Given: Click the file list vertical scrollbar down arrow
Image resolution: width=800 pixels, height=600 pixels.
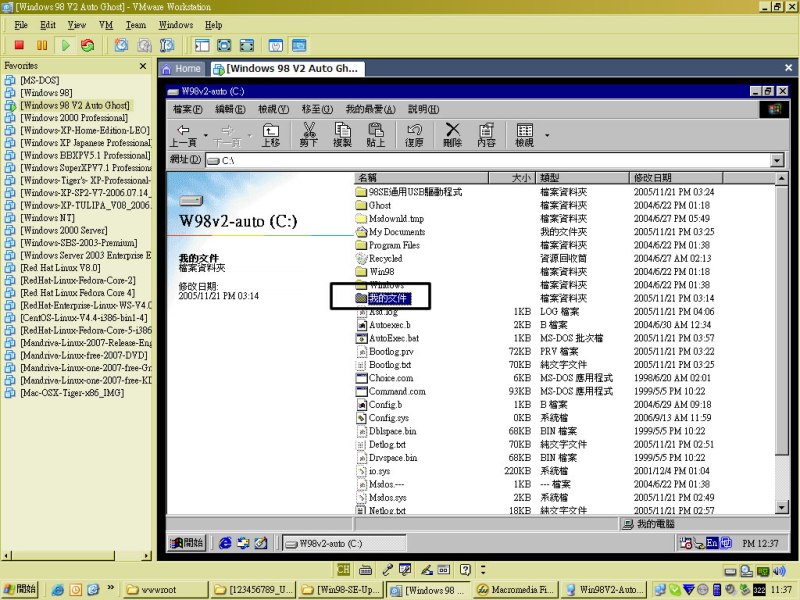Looking at the screenshot, I should [781, 507].
